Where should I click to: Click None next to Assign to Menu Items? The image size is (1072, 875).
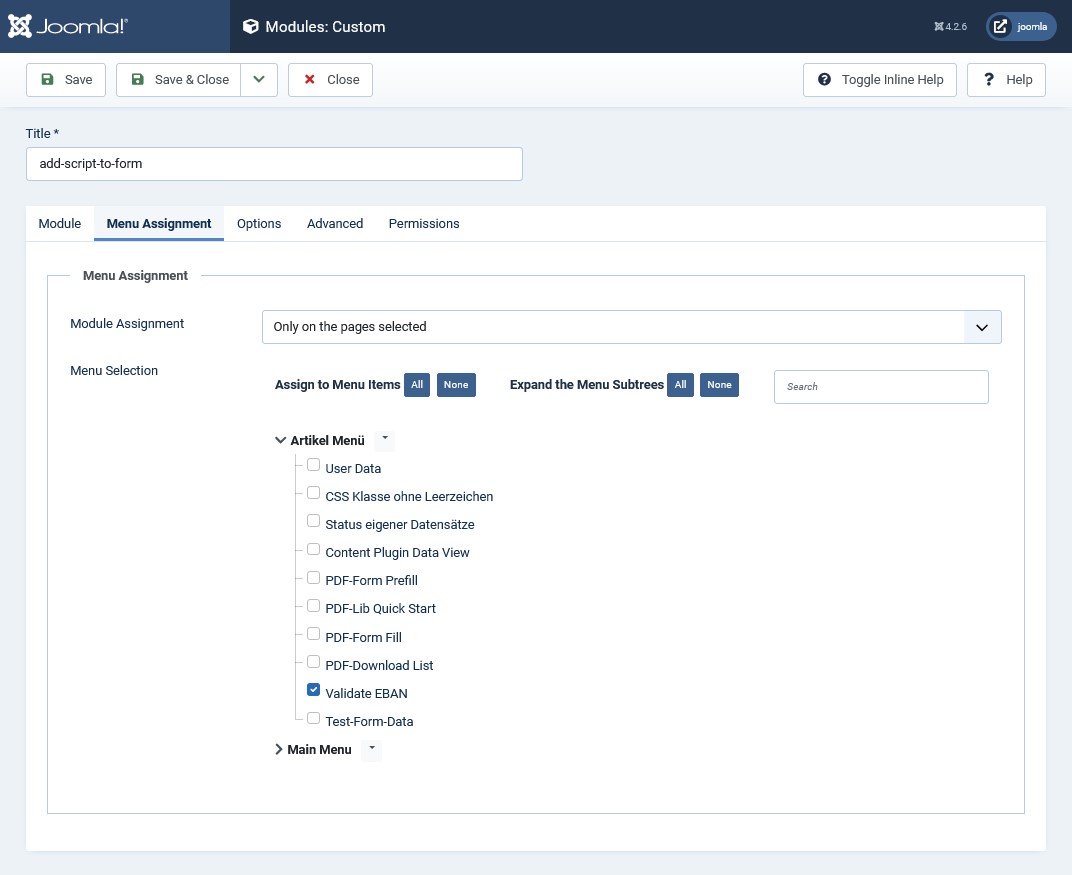pos(456,385)
